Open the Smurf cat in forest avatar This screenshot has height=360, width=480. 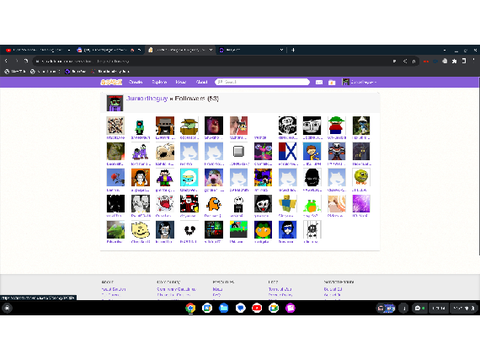(x=361, y=126)
